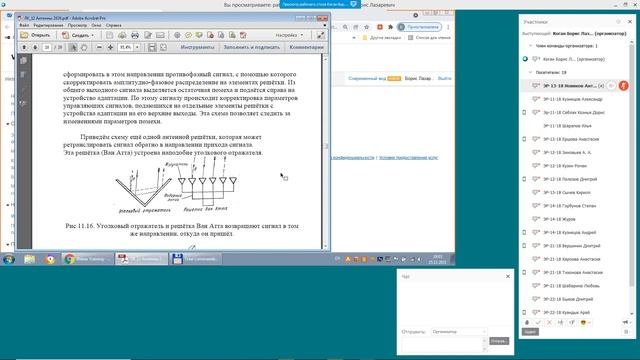Open the Окно menu in Acrobat
640x360 pixels.
point(96,25)
